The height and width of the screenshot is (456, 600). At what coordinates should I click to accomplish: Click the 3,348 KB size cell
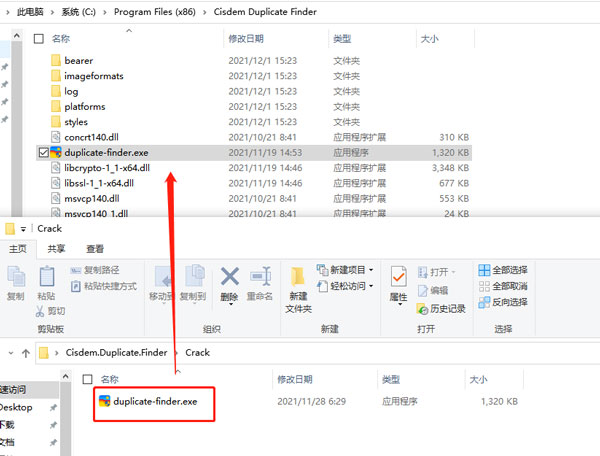coord(450,168)
